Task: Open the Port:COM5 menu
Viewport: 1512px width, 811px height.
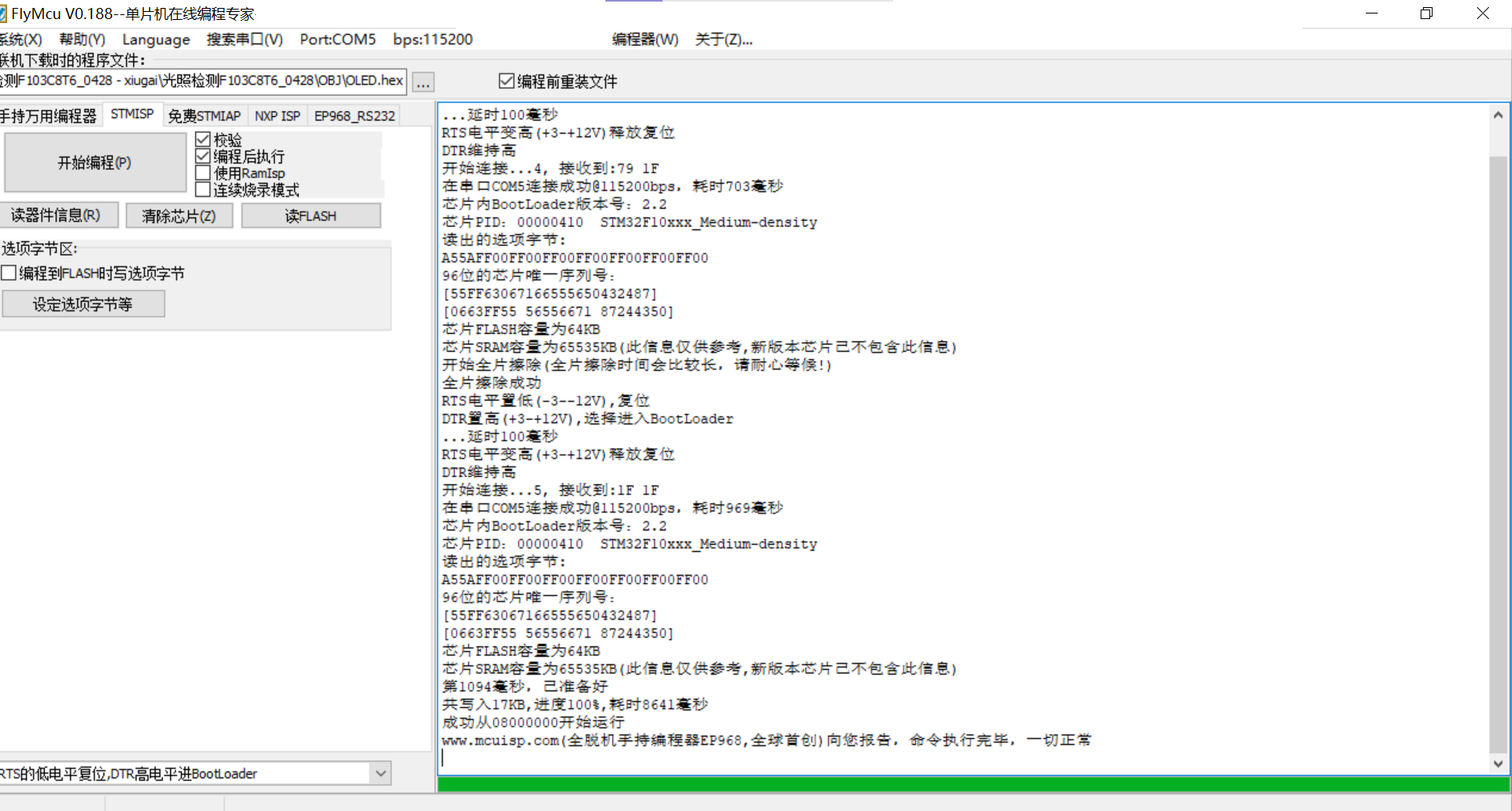Action: (x=338, y=39)
